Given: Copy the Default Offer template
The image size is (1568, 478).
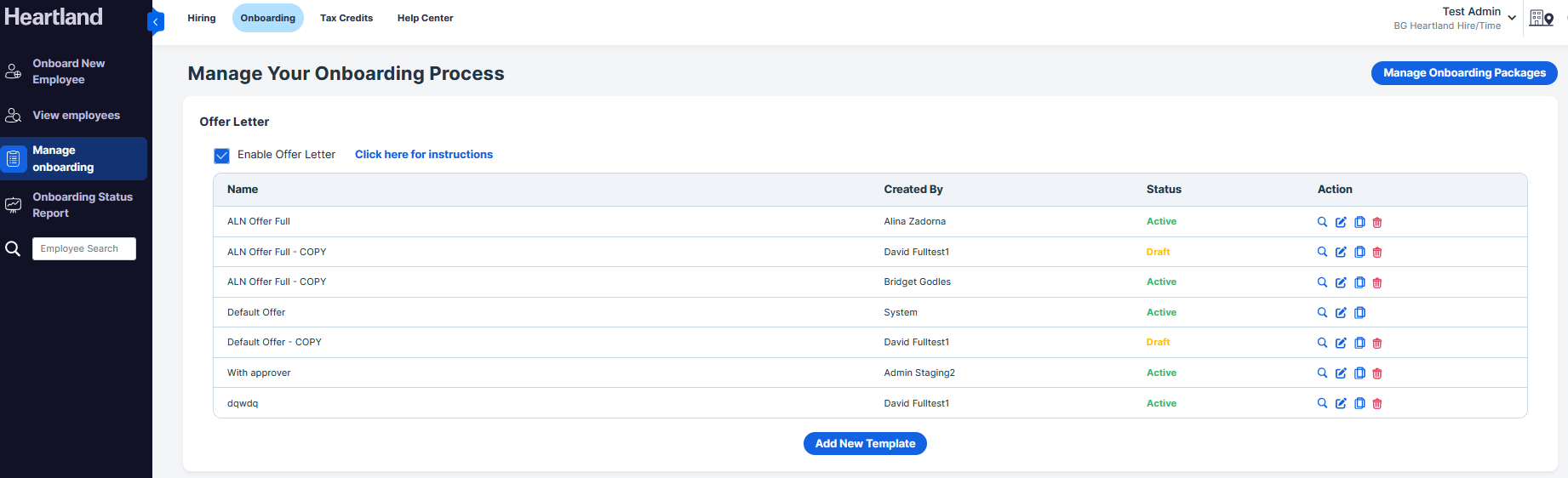Looking at the screenshot, I should click(1359, 313).
